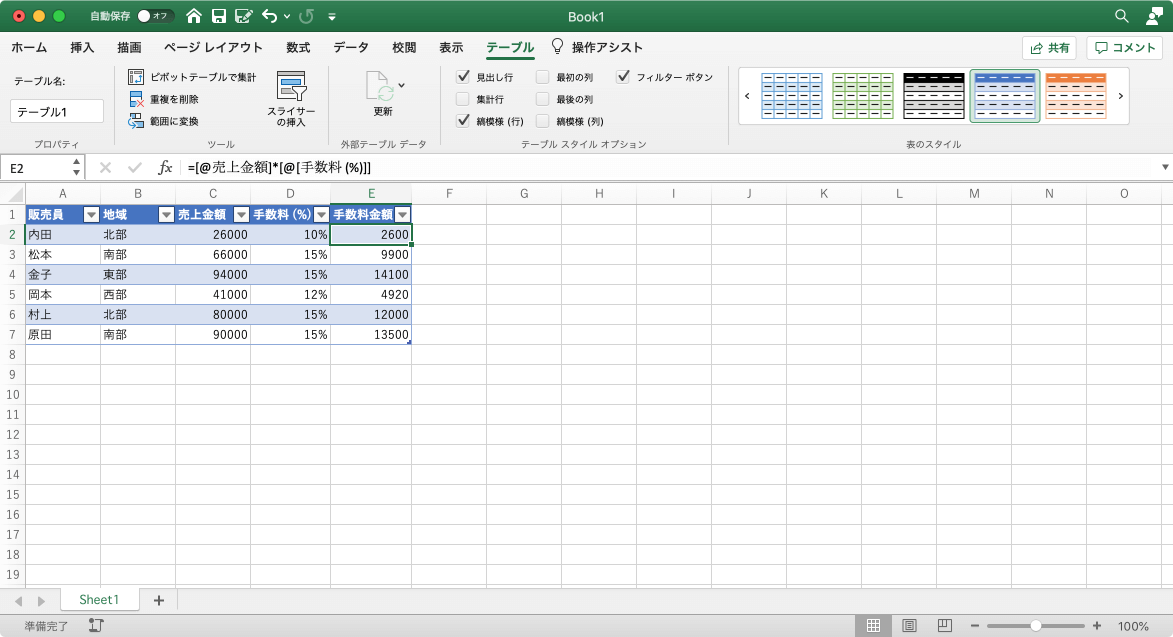The width and height of the screenshot is (1173, 637).
Task: Open the 売上金額 filter dropdown
Action: [241, 215]
